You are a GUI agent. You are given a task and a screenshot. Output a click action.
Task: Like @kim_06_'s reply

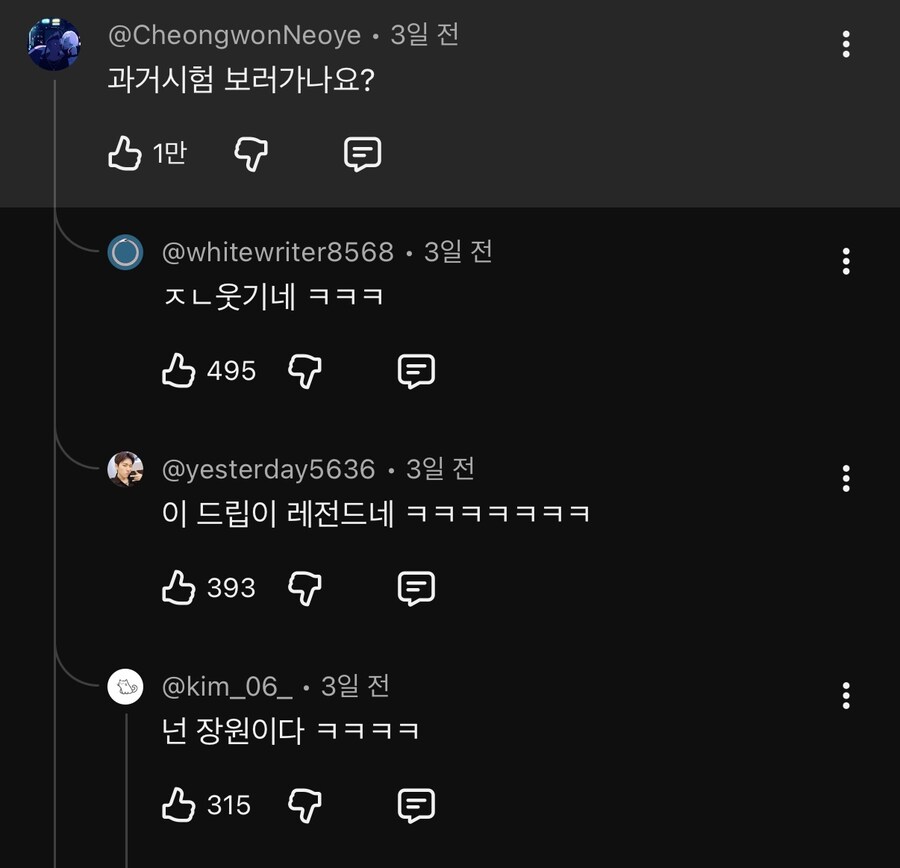178,803
